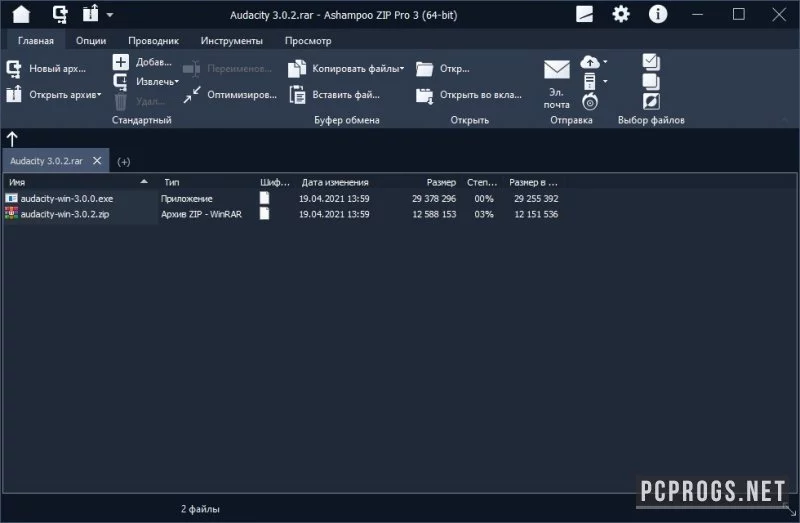This screenshot has width=800, height=523.
Task: Click the Переименов... rename icon
Action: click(192, 69)
